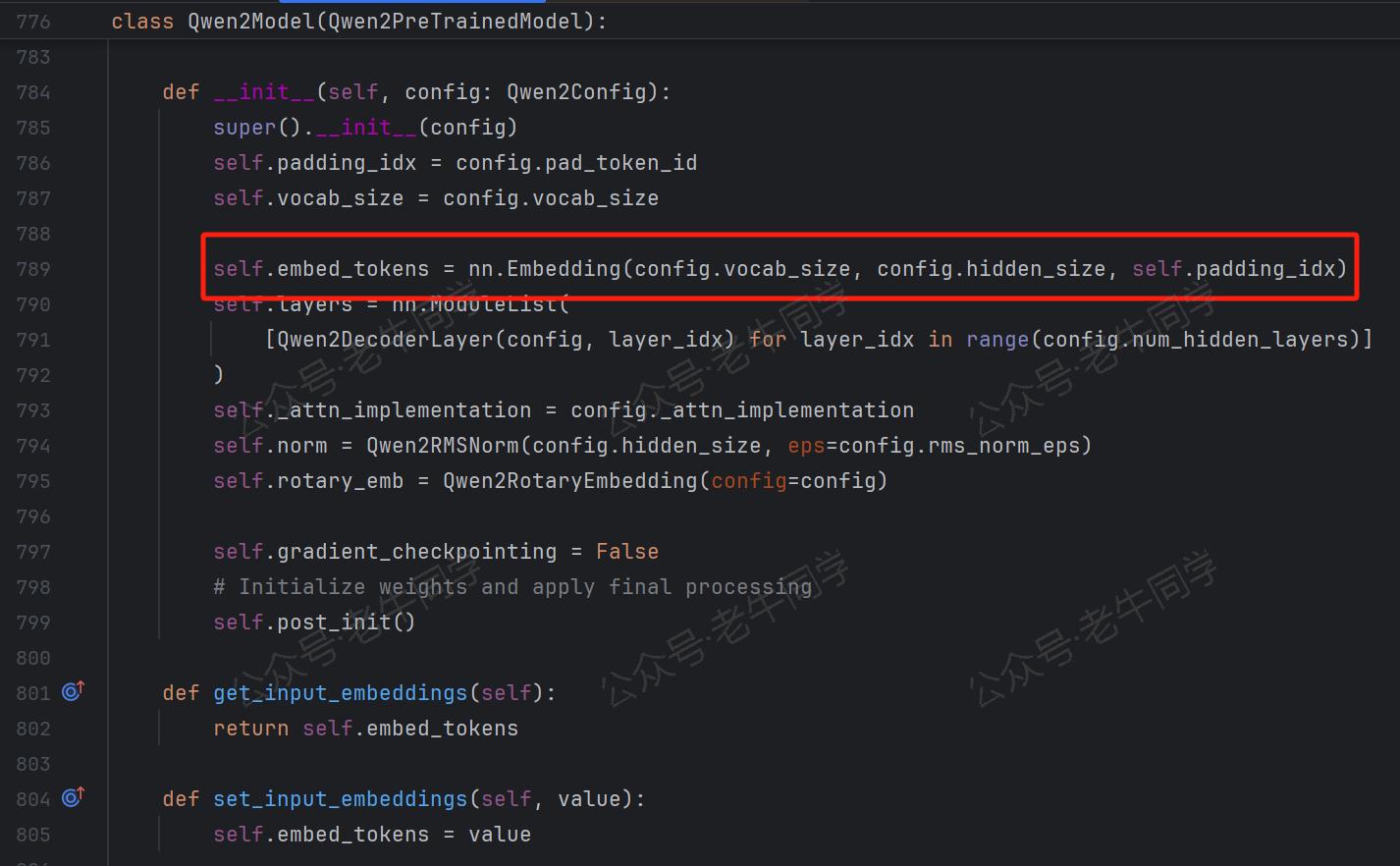
Task: Click line number 784 in the gutter
Action: tap(33, 92)
